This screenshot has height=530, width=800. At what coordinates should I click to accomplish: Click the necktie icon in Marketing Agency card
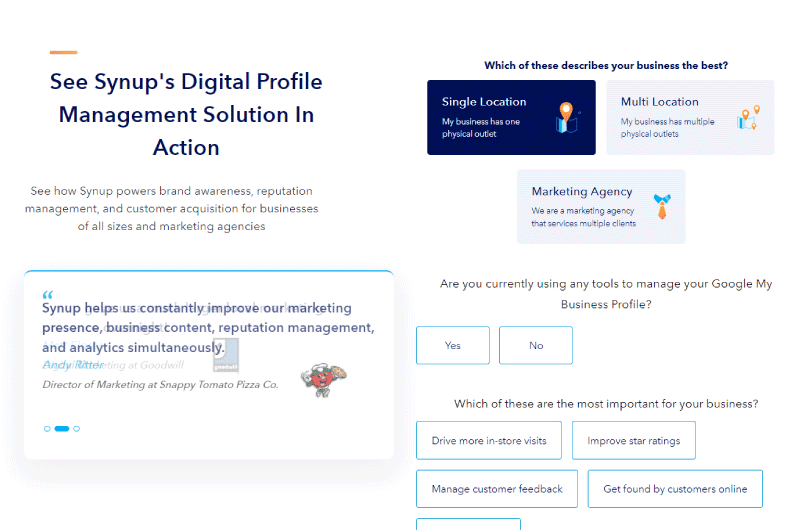coord(662,206)
